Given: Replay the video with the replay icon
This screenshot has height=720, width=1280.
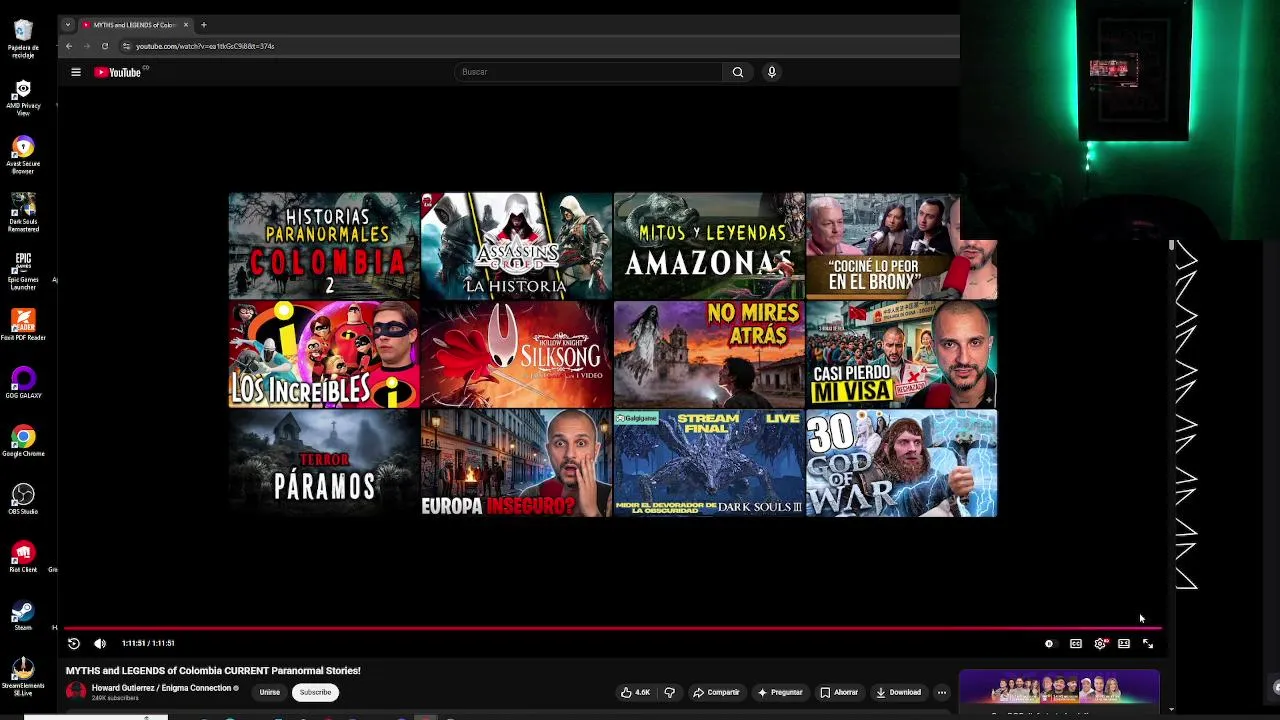Looking at the screenshot, I should tap(74, 643).
